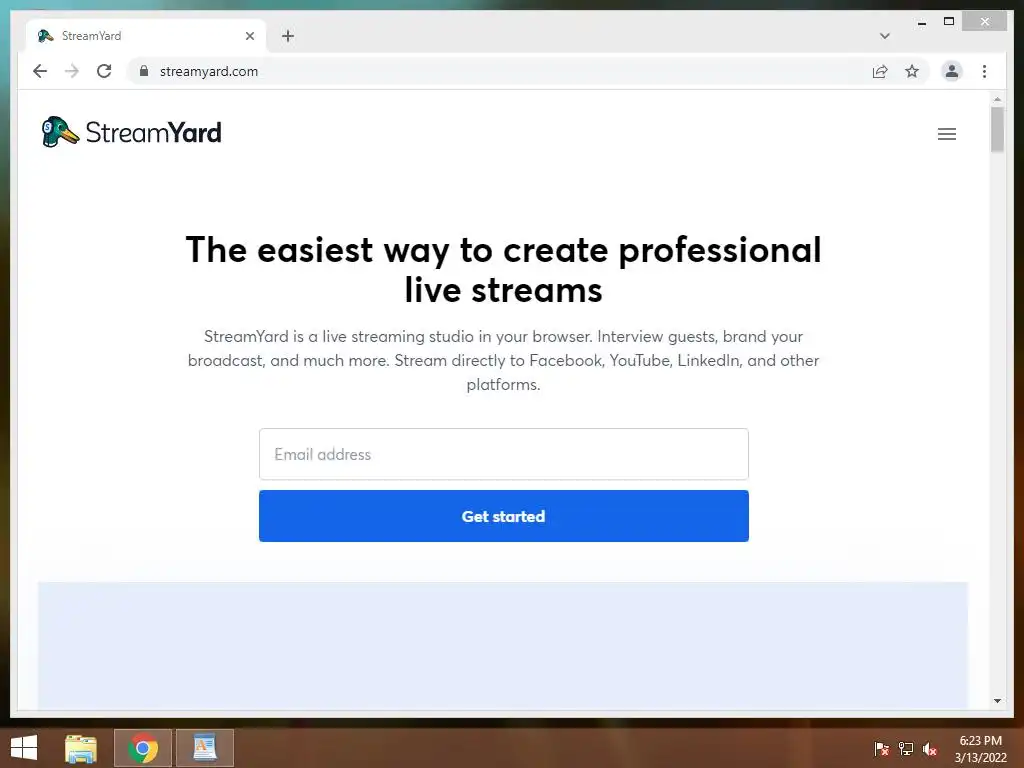Image resolution: width=1024 pixels, height=768 pixels.
Task: Open the Windows Start menu
Action: tap(24, 748)
